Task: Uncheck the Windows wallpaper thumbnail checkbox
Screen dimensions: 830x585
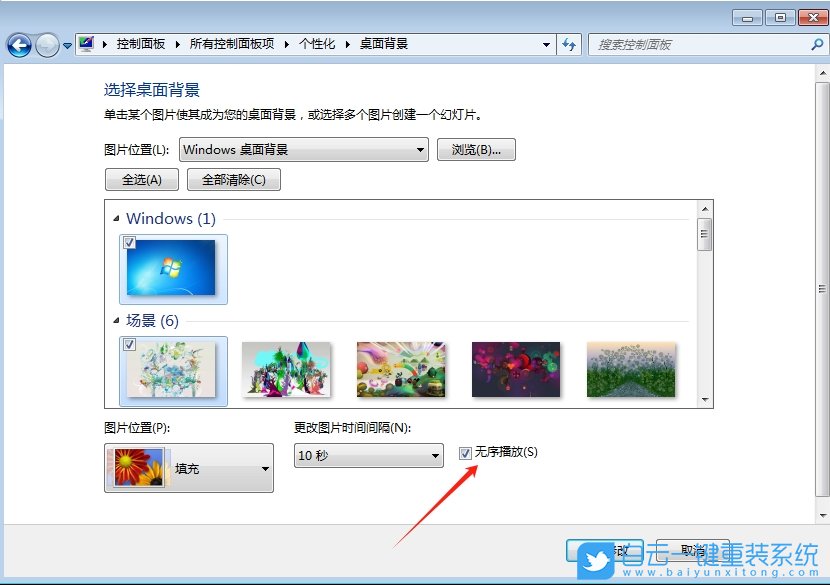Action: tap(129, 241)
